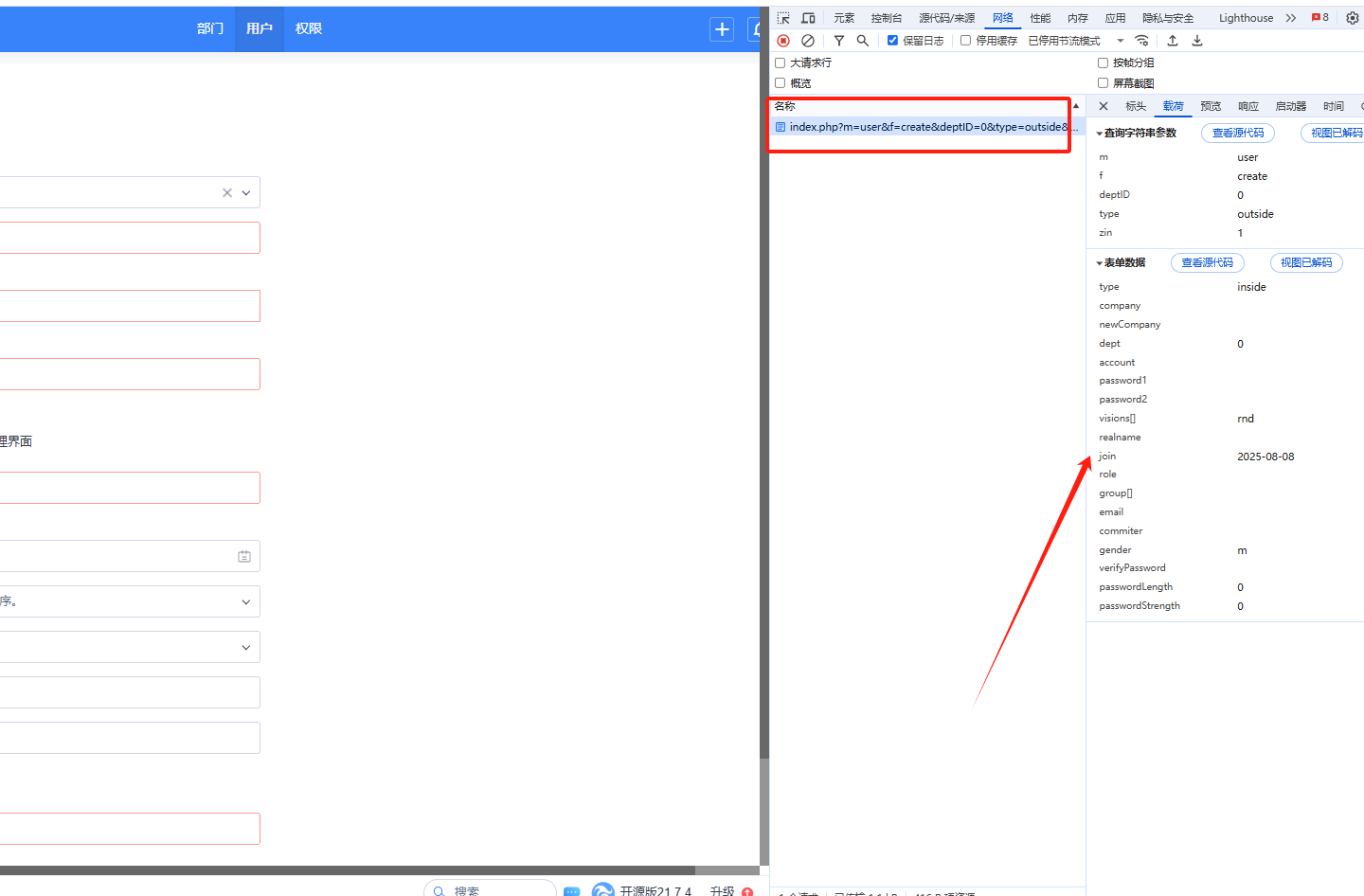Screen dimensions: 1364x896
Task: Close the request details panel
Action: 1104,106
